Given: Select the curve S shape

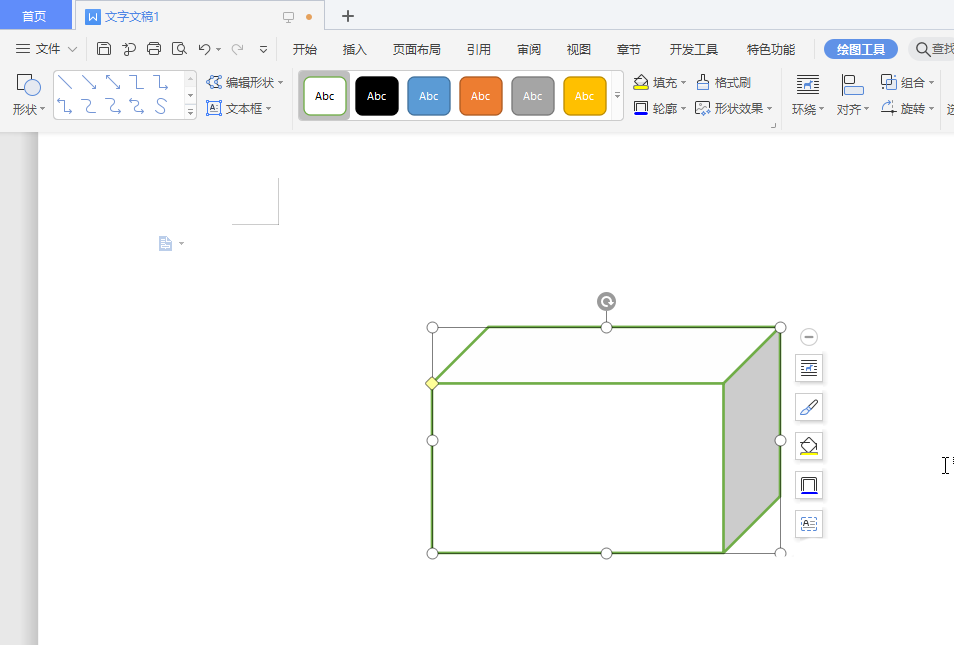Looking at the screenshot, I should pyautogui.click(x=161, y=106).
